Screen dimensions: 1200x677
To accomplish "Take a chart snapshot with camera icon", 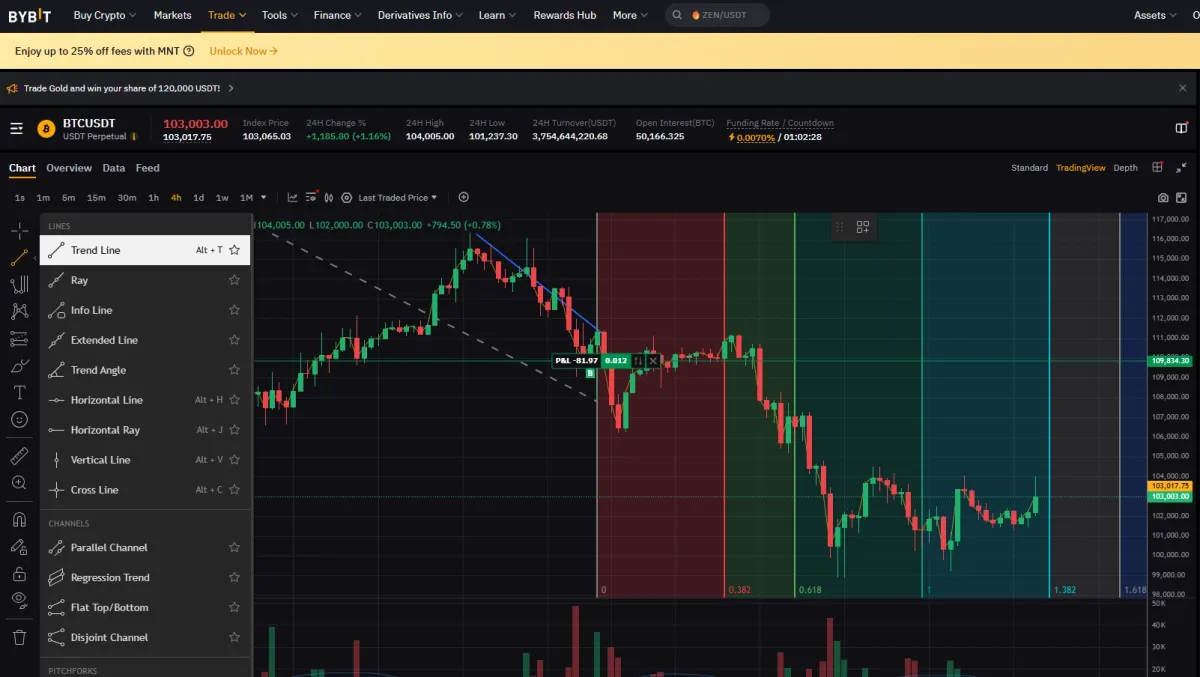I will 1163,198.
